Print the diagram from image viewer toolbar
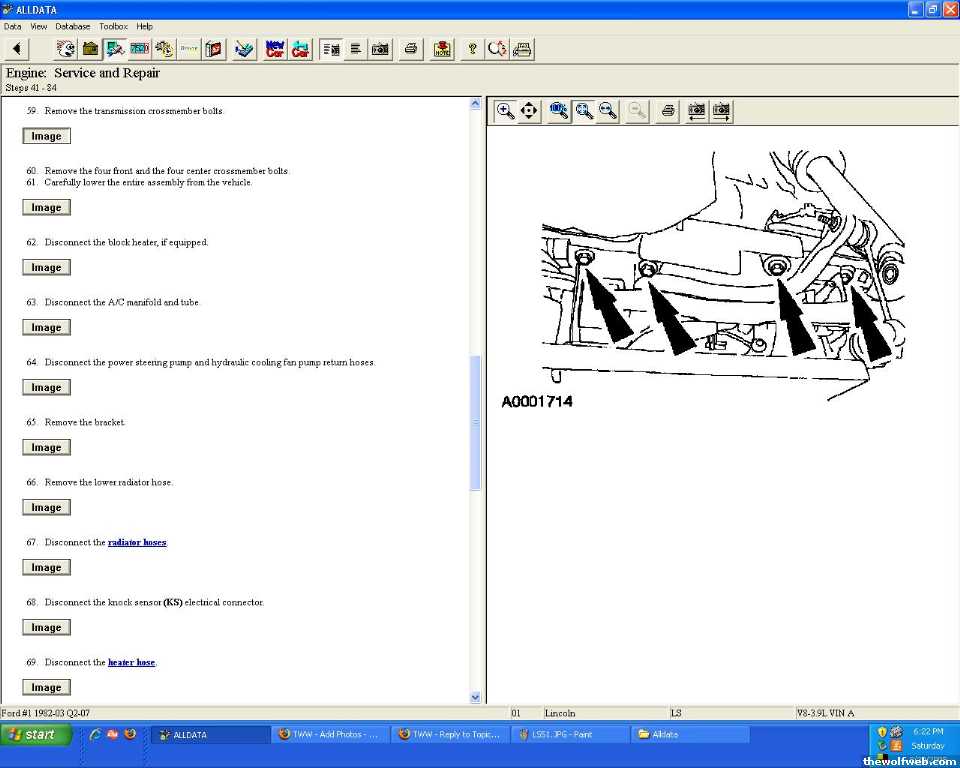This screenshot has width=960, height=768. pyautogui.click(x=668, y=111)
